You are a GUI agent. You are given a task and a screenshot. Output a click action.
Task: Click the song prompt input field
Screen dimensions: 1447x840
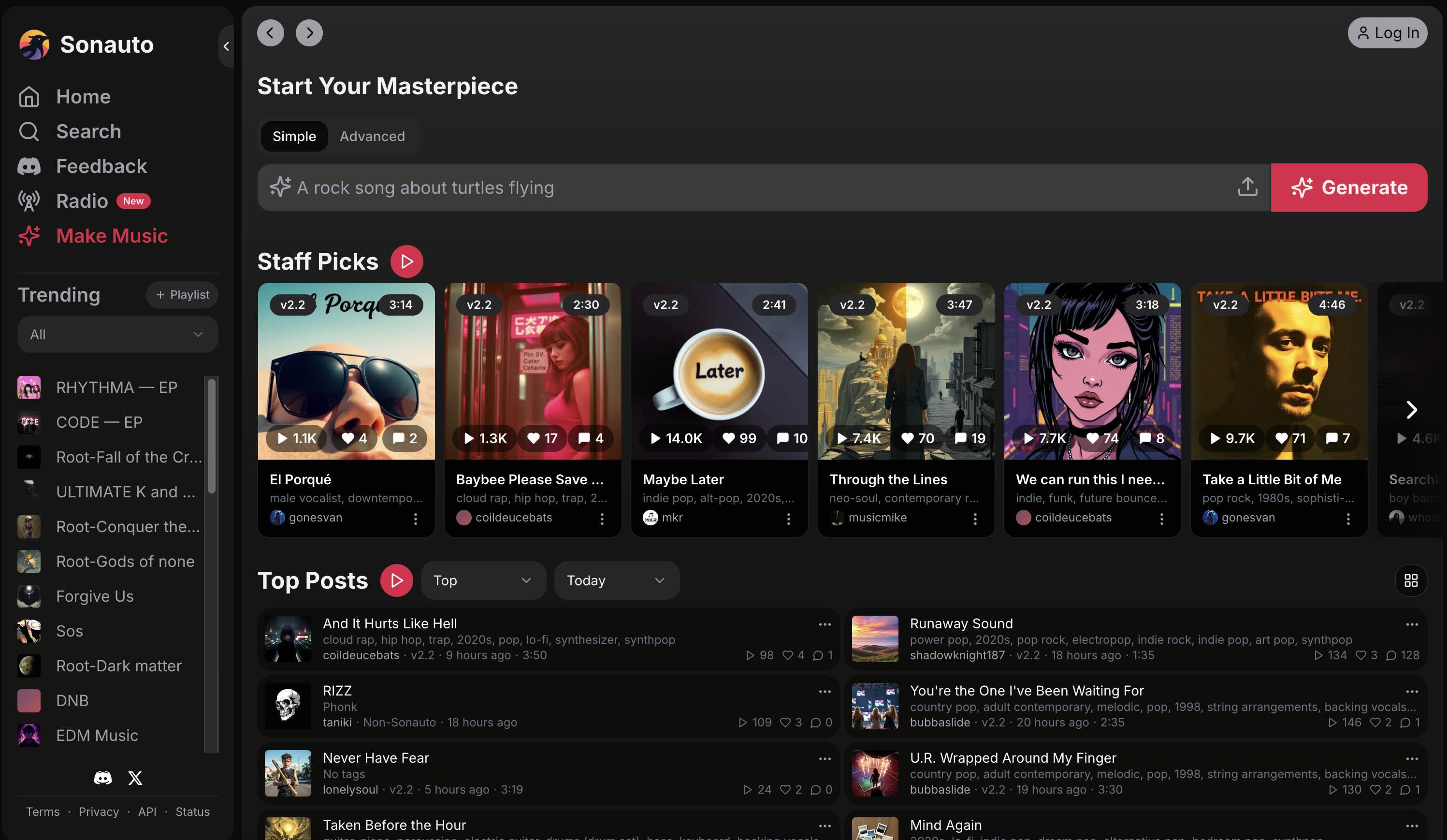pos(747,188)
